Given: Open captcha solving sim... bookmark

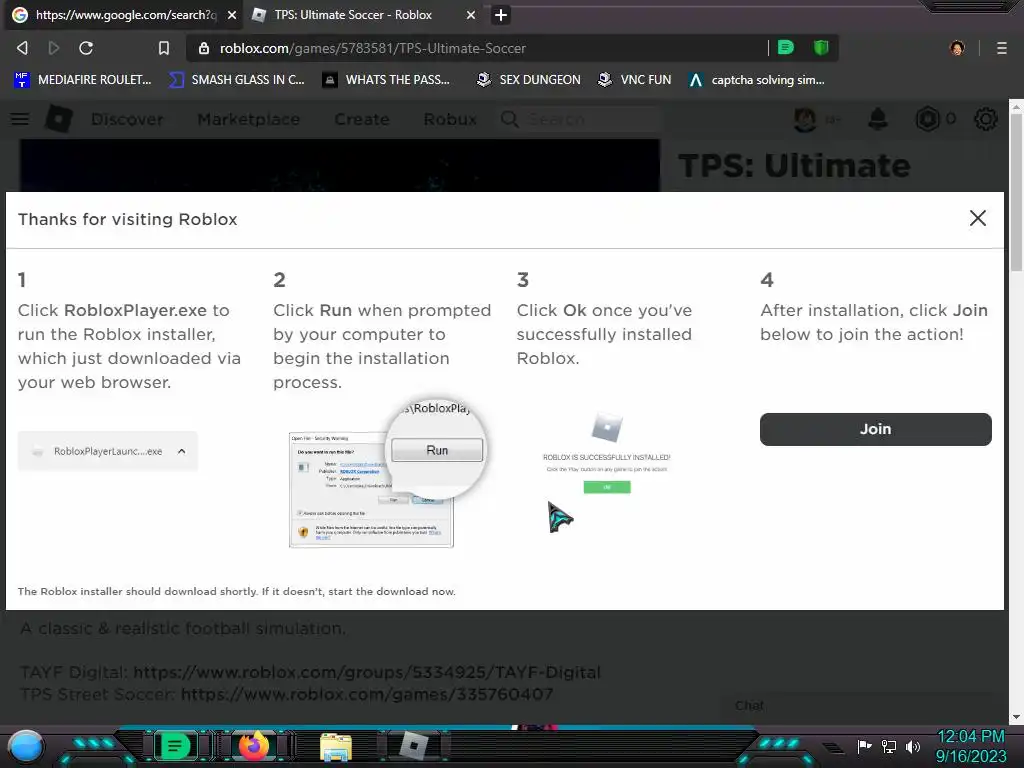Looking at the screenshot, I should coord(756,80).
